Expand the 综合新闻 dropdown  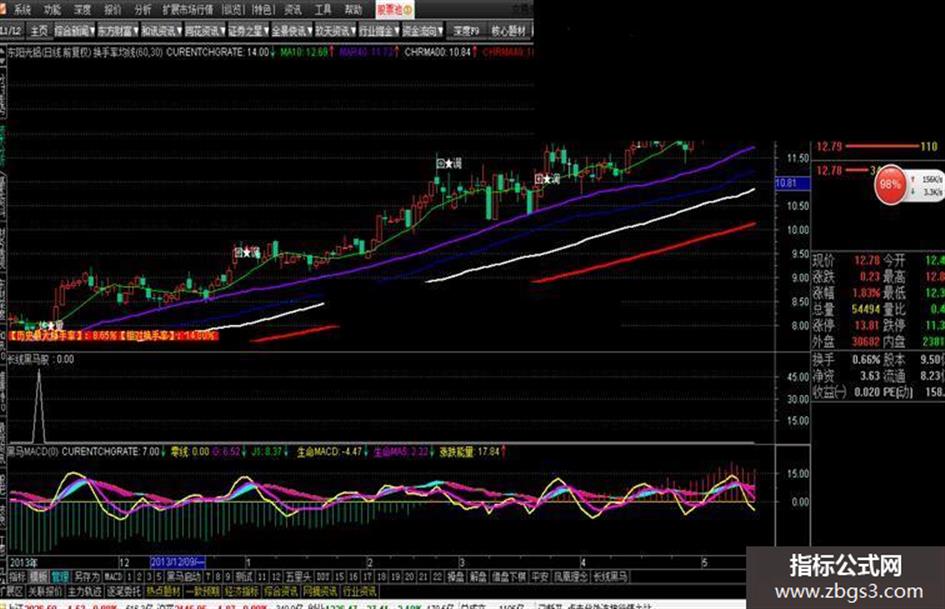75,30
